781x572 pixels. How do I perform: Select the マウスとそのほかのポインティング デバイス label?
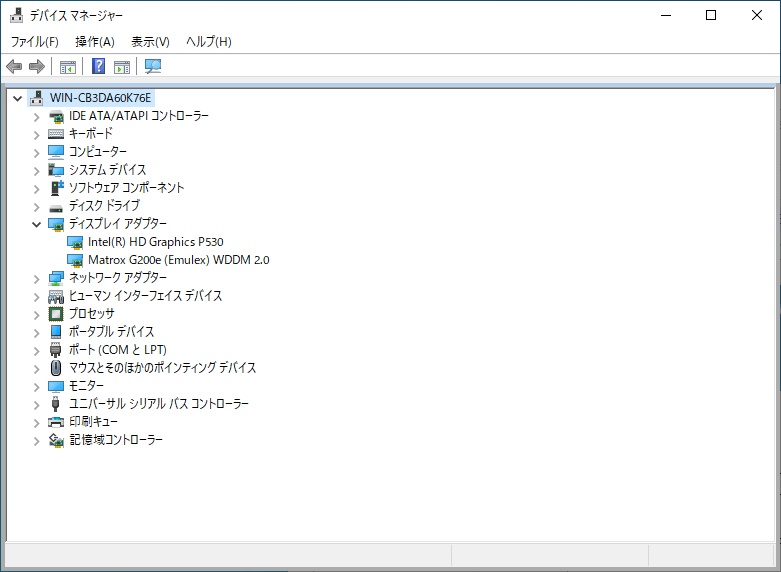[x=162, y=368]
